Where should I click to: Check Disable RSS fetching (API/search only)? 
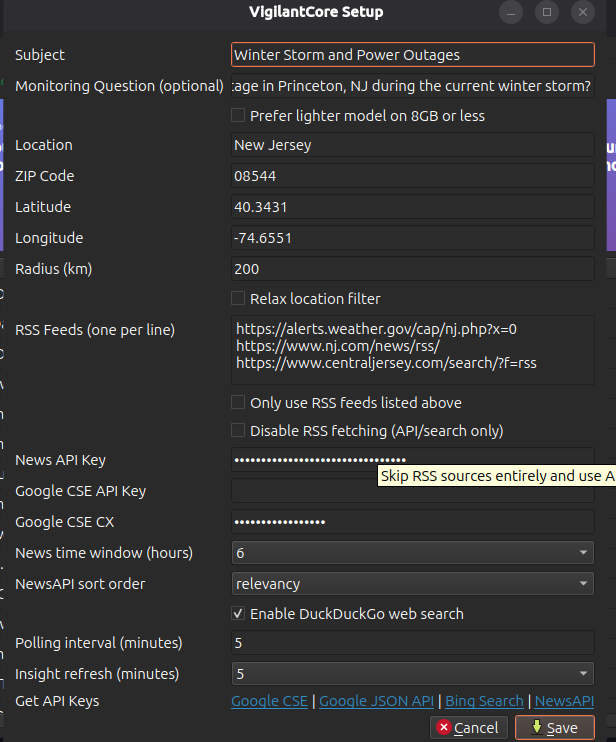click(238, 431)
